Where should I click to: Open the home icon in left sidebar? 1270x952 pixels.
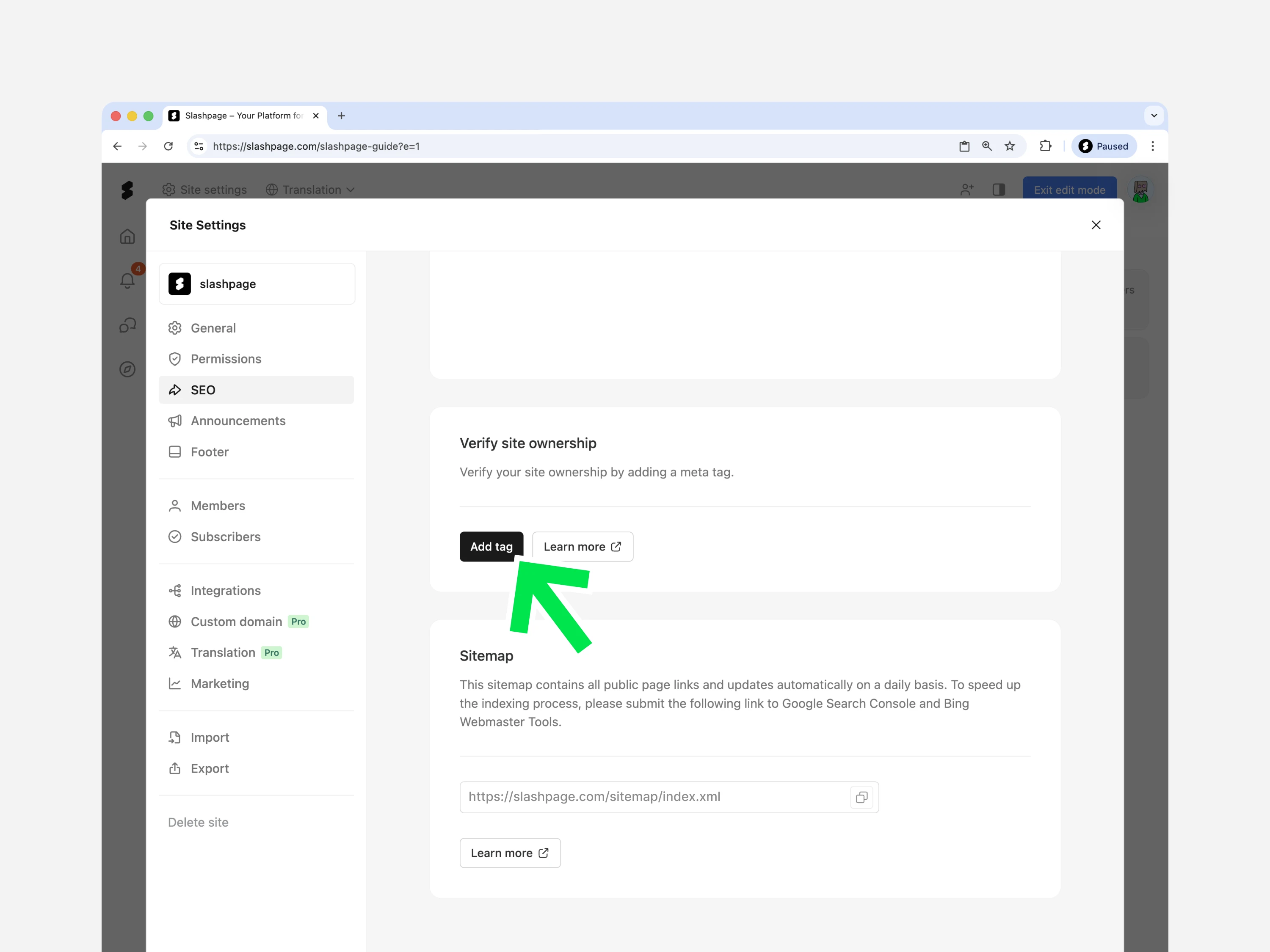pyautogui.click(x=127, y=237)
